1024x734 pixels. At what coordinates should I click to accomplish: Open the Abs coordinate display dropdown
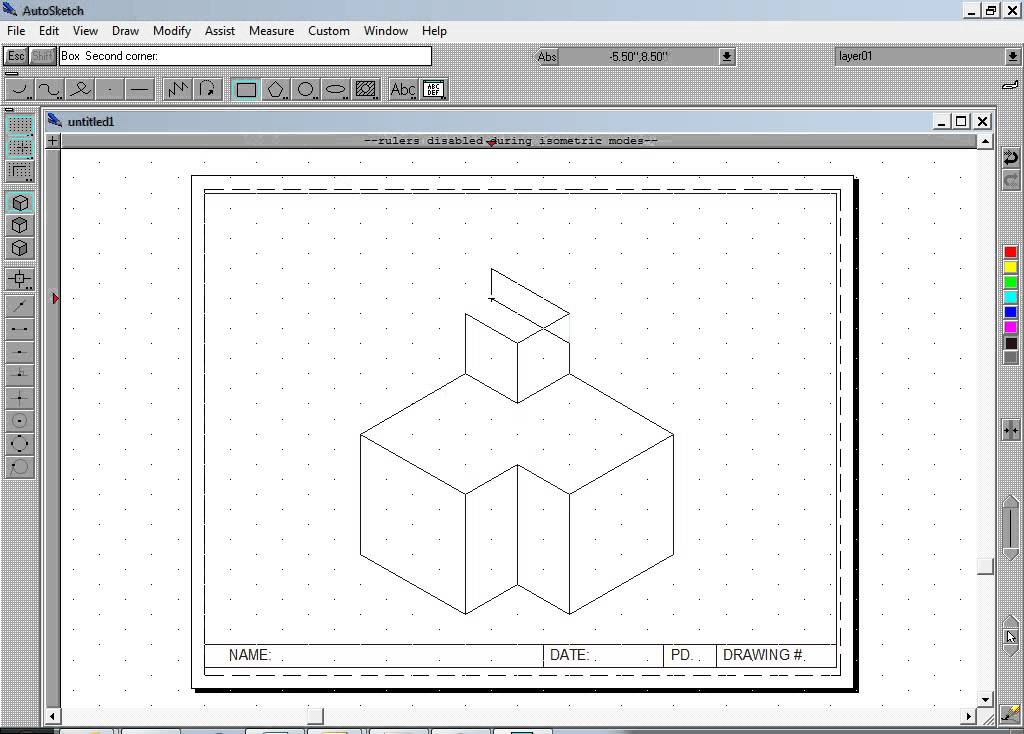coord(726,57)
